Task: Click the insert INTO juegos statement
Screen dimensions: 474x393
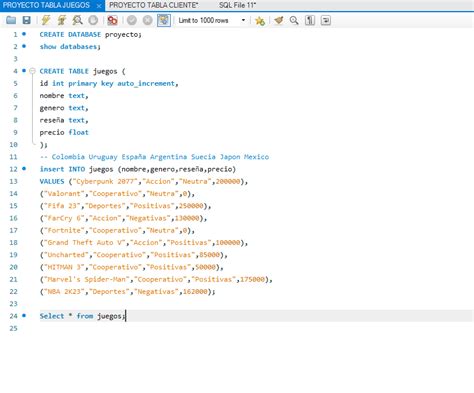Action: coord(138,169)
